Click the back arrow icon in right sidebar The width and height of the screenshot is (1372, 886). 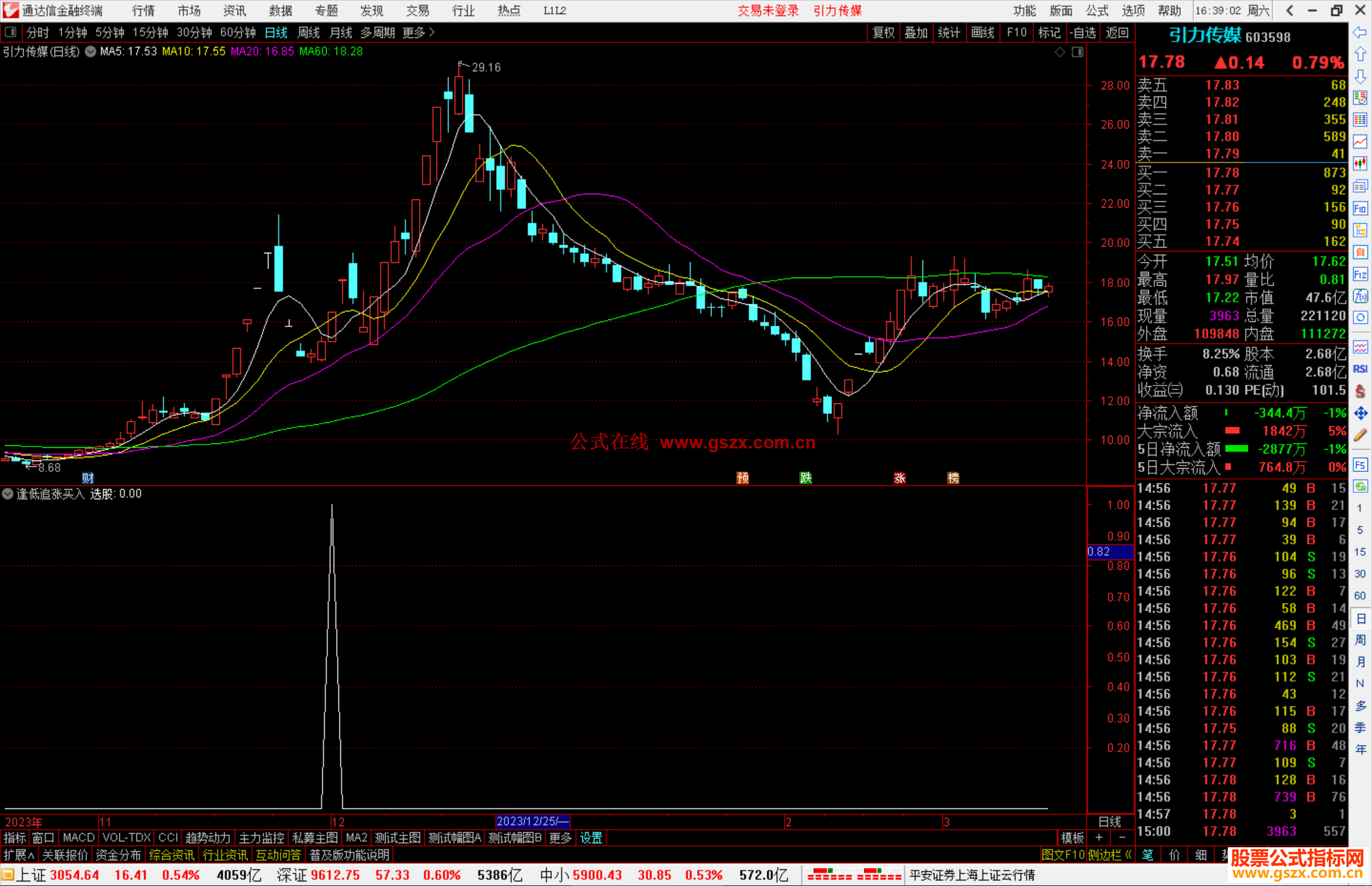(x=1359, y=32)
